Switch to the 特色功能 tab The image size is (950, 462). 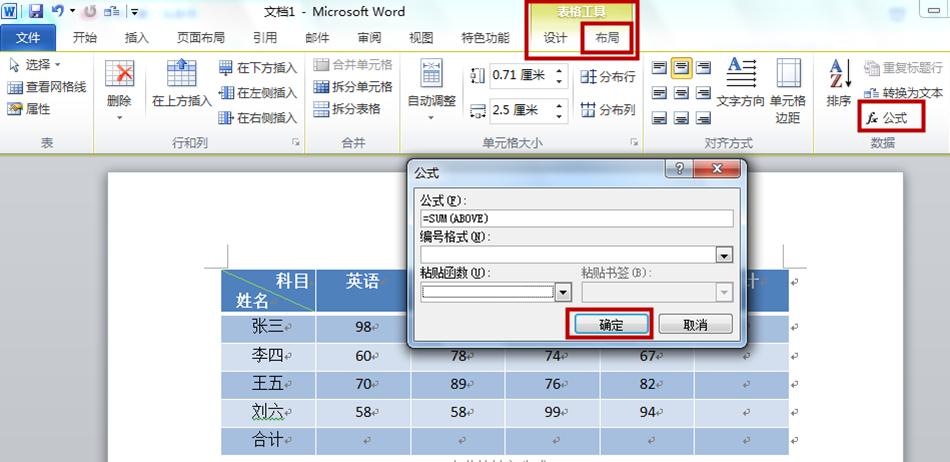pyautogui.click(x=485, y=38)
